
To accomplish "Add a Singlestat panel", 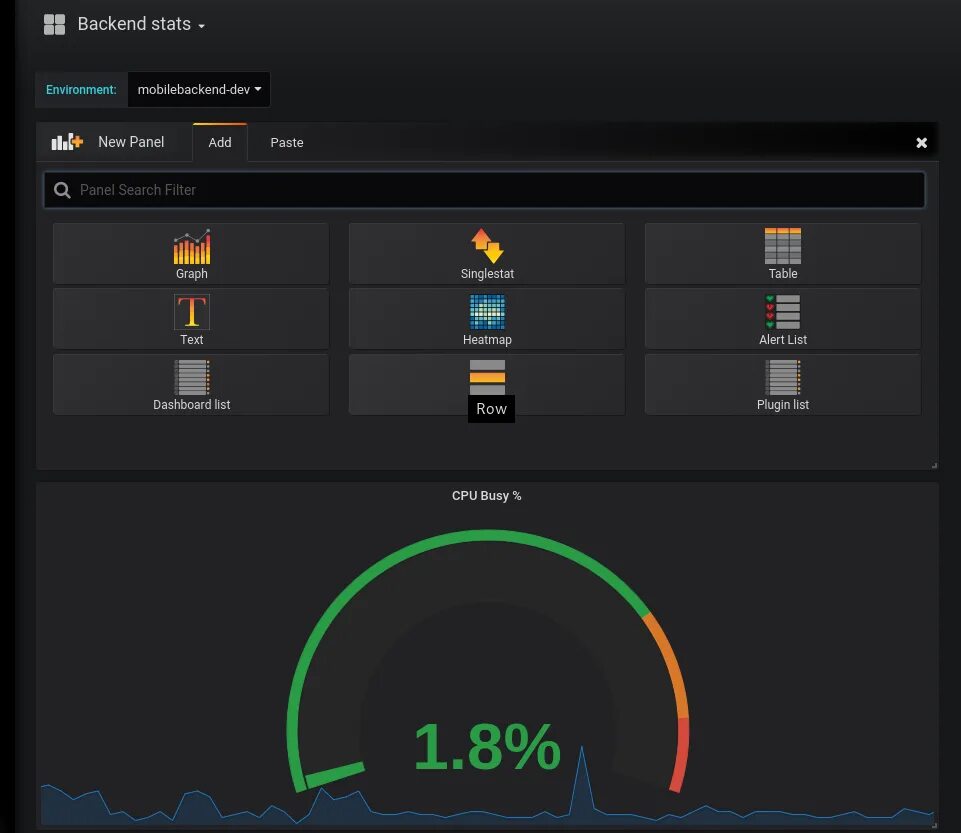I will 487,254.
